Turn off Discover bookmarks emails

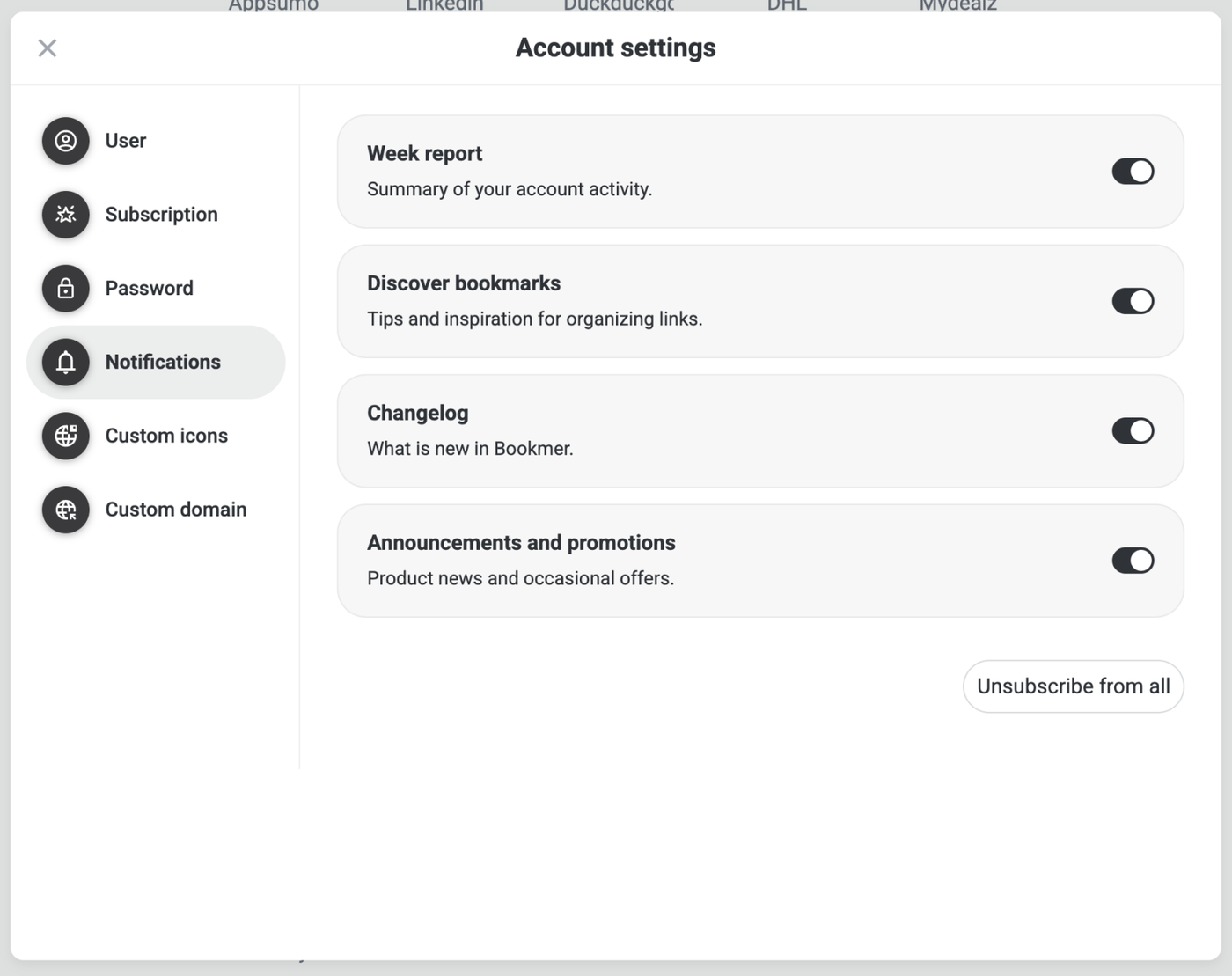coord(1133,301)
